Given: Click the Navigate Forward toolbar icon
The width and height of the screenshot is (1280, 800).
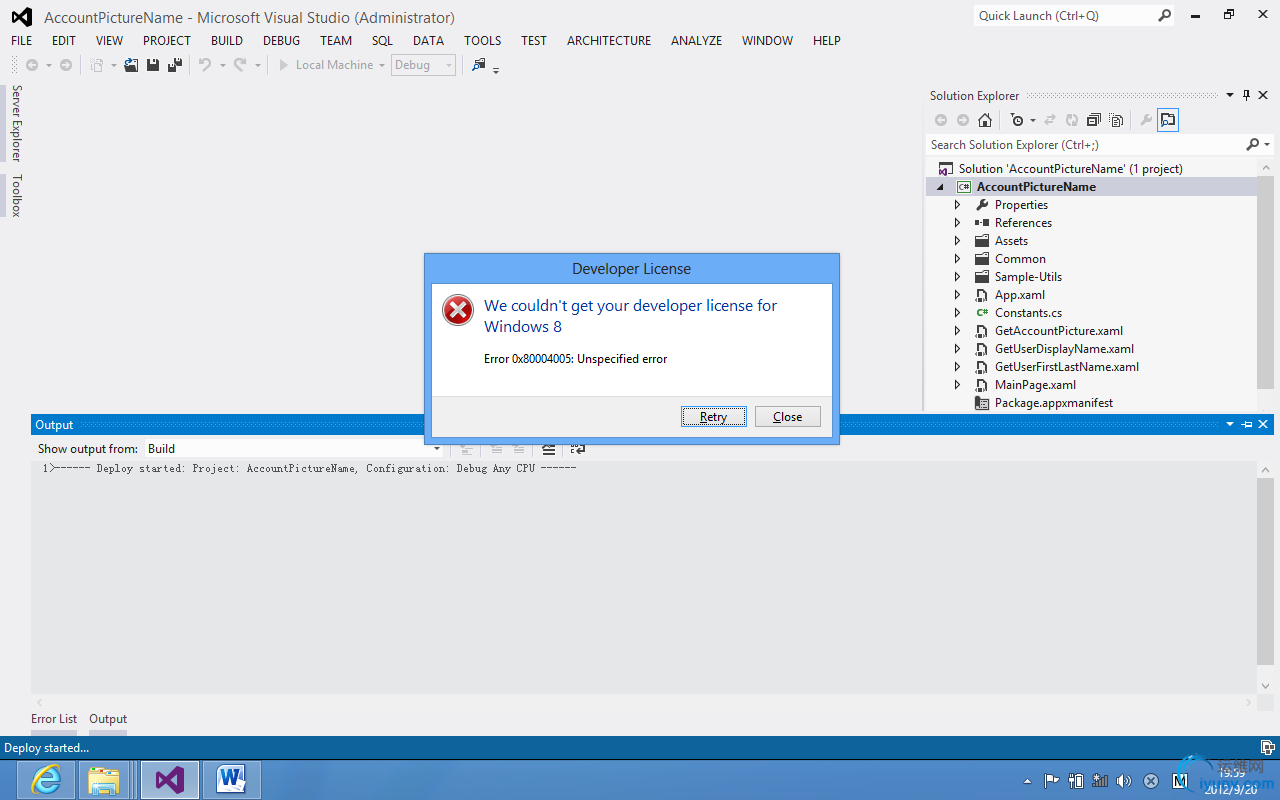Looking at the screenshot, I should tap(66, 65).
